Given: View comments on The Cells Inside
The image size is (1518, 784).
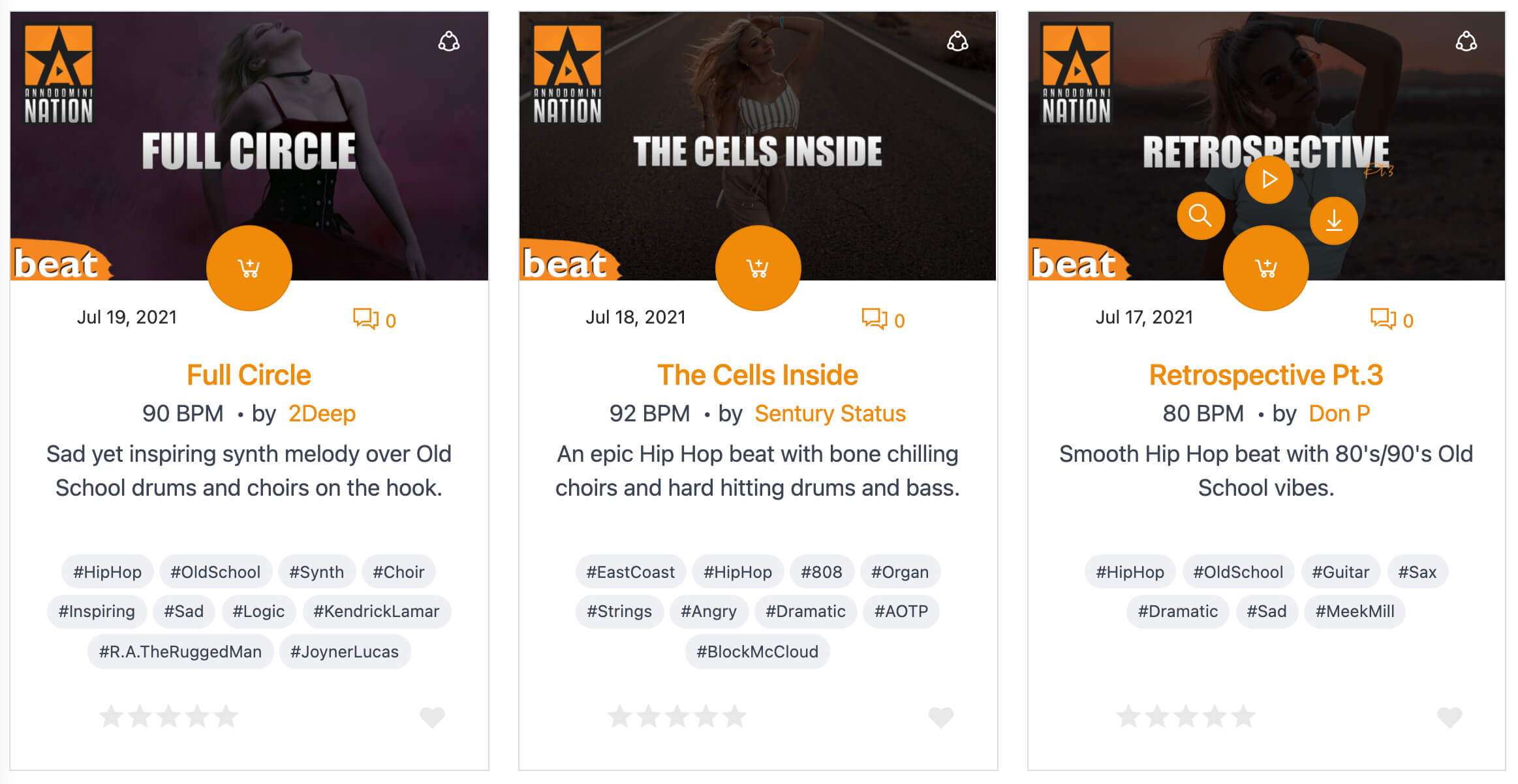Looking at the screenshot, I should 883,320.
